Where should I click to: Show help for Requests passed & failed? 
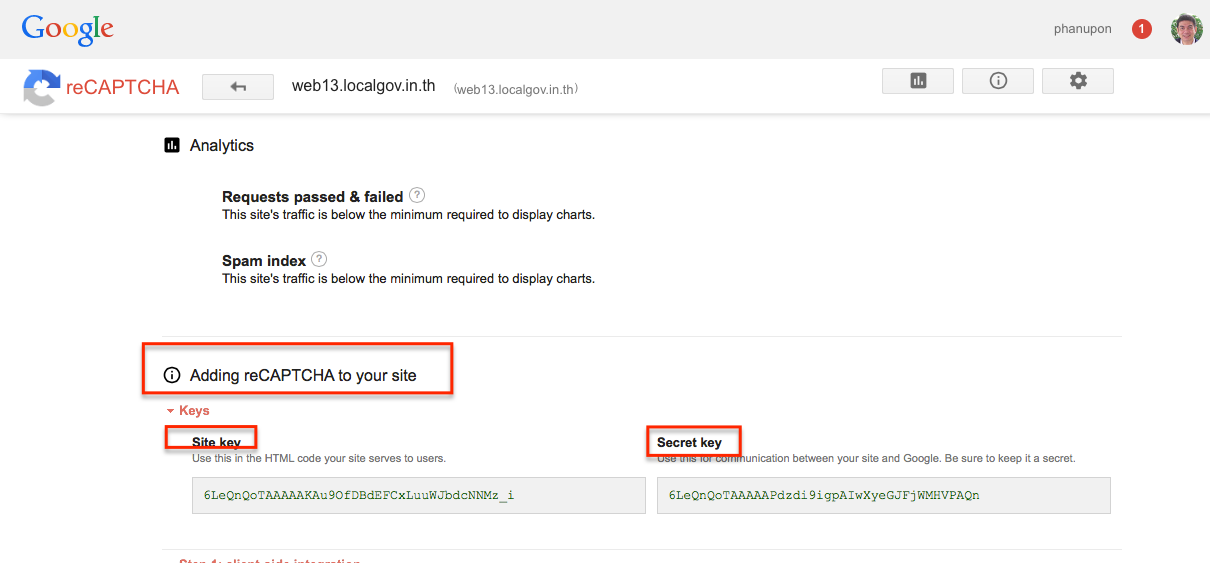(x=417, y=196)
